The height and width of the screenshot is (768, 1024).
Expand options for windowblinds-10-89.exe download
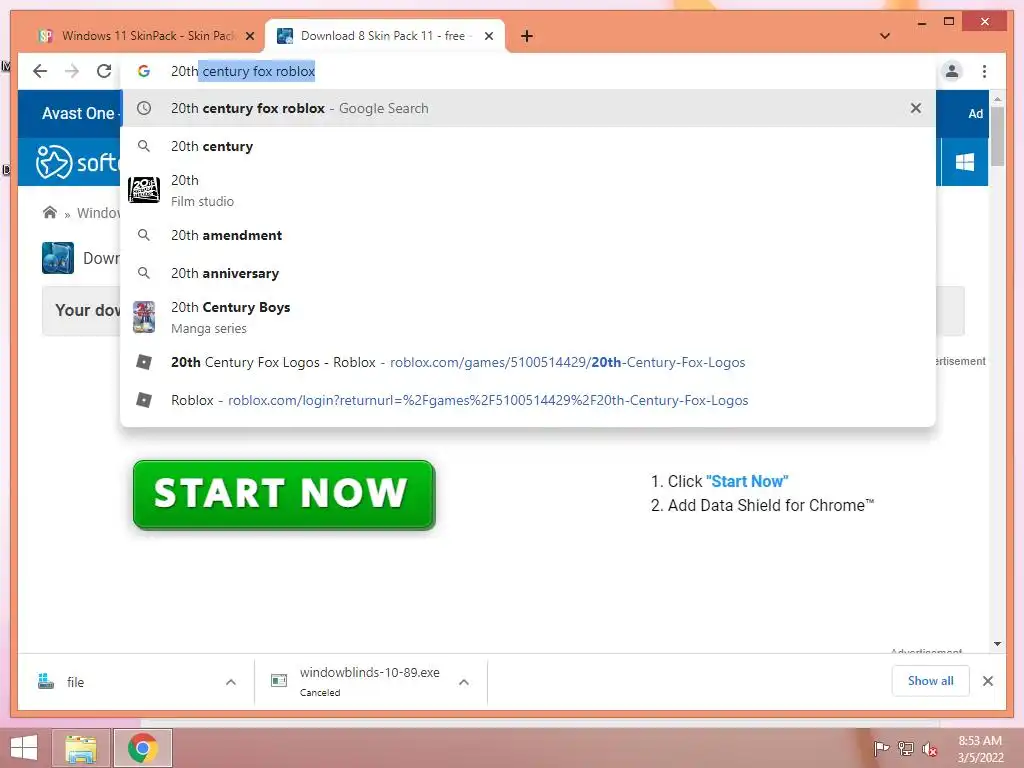(464, 682)
